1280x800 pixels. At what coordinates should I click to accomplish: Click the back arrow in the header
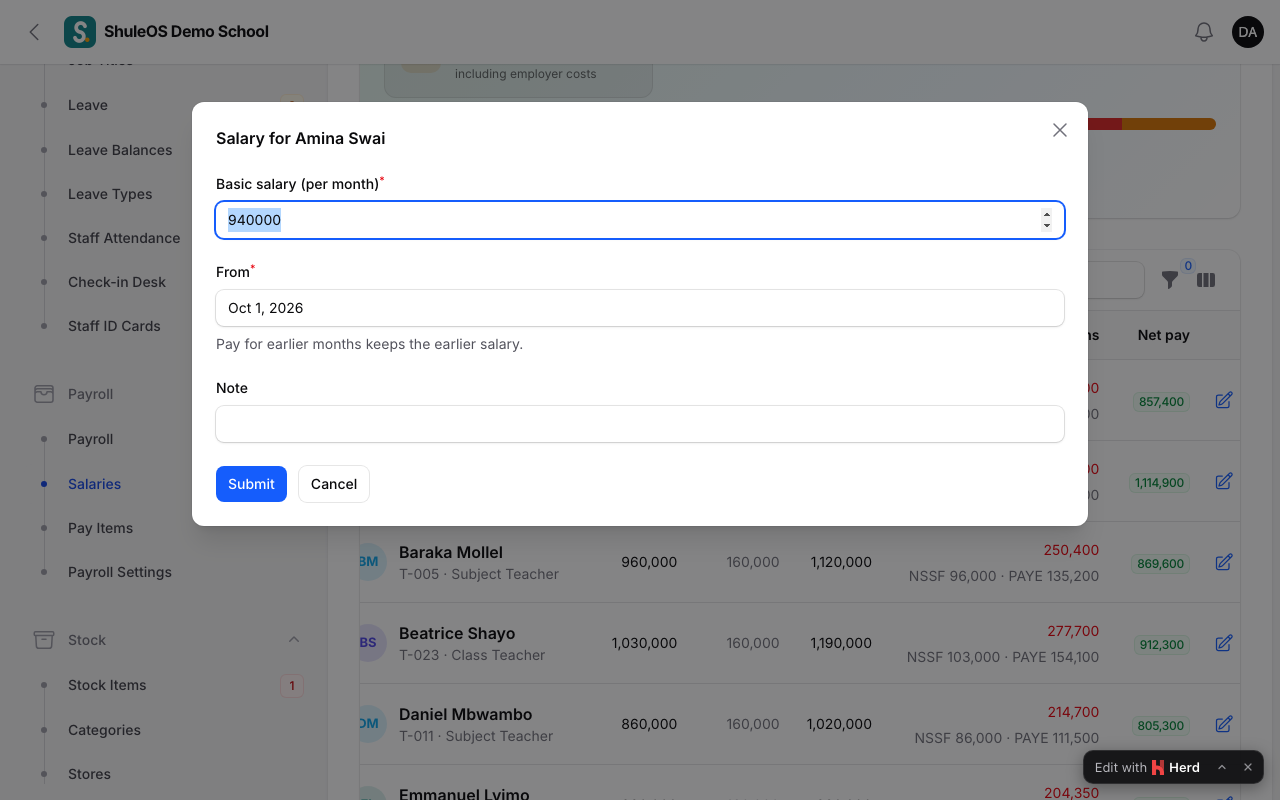[34, 32]
